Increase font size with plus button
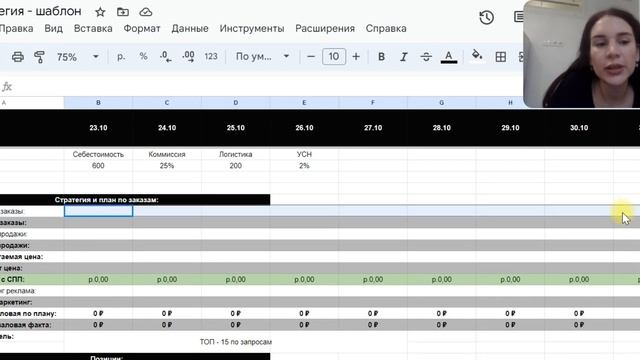640x360 pixels. coord(356,56)
